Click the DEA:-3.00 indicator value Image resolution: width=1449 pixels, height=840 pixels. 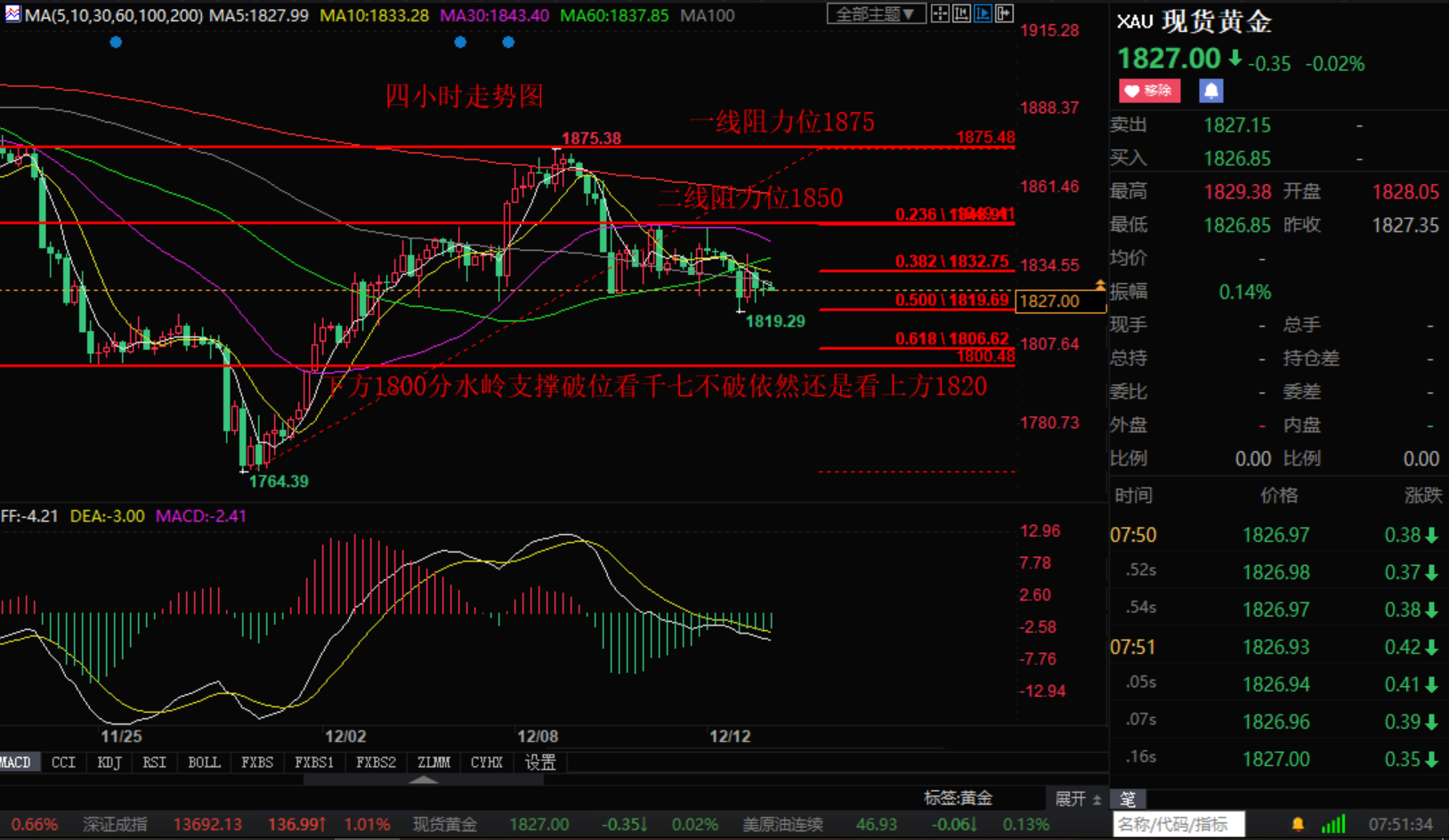pyautogui.click(x=107, y=516)
